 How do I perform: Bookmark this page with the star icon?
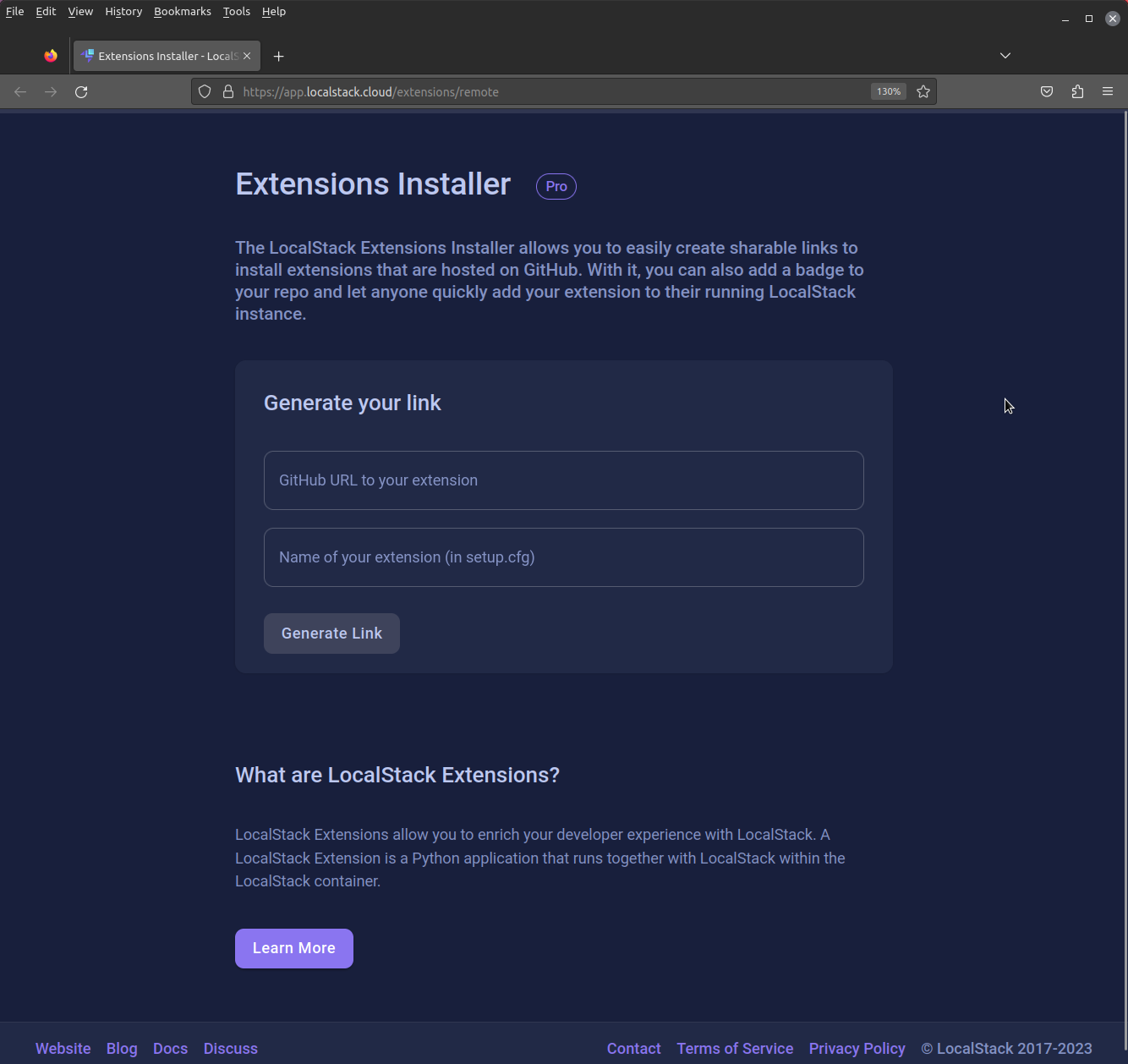[x=923, y=91]
